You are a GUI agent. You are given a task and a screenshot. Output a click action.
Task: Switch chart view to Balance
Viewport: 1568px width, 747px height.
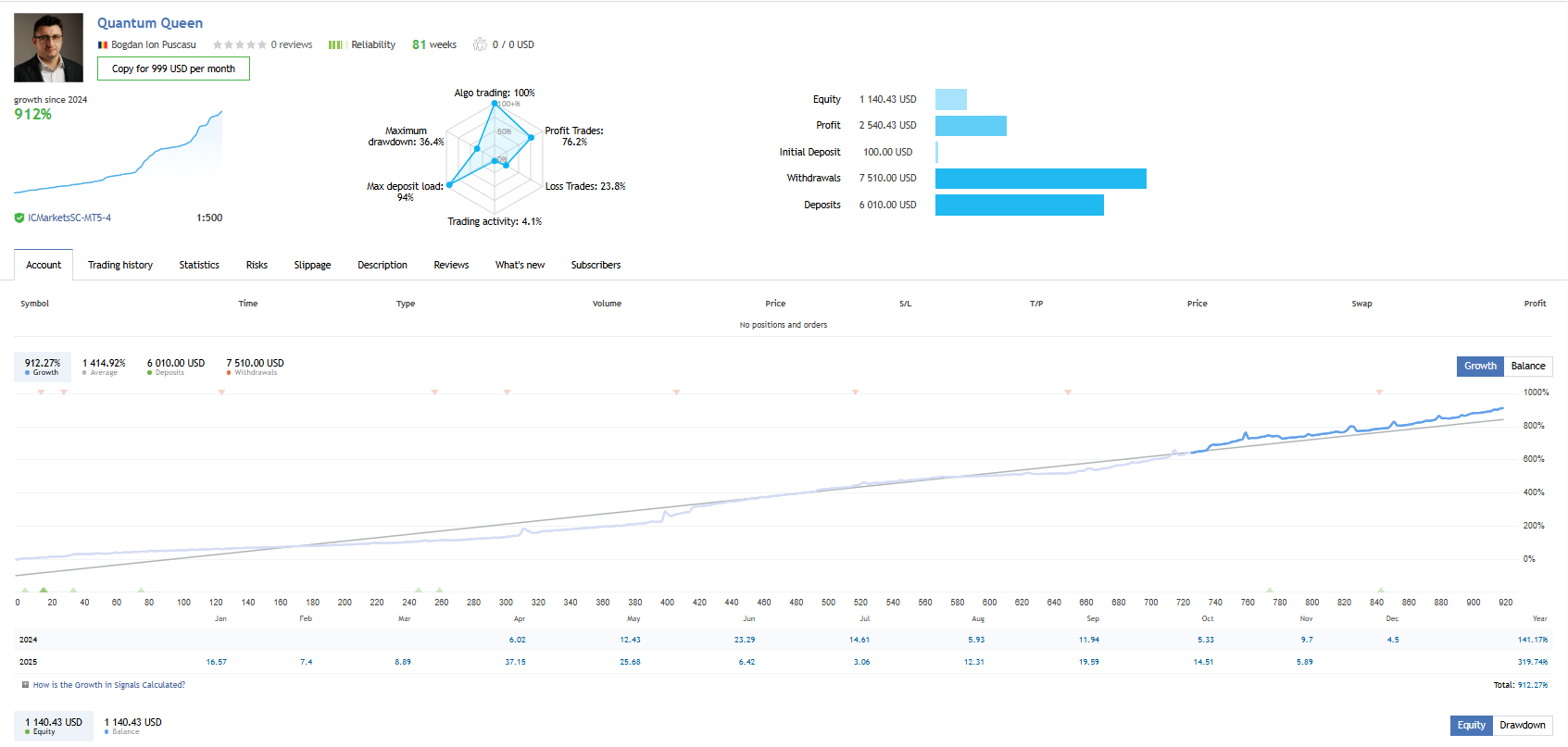pos(1528,366)
